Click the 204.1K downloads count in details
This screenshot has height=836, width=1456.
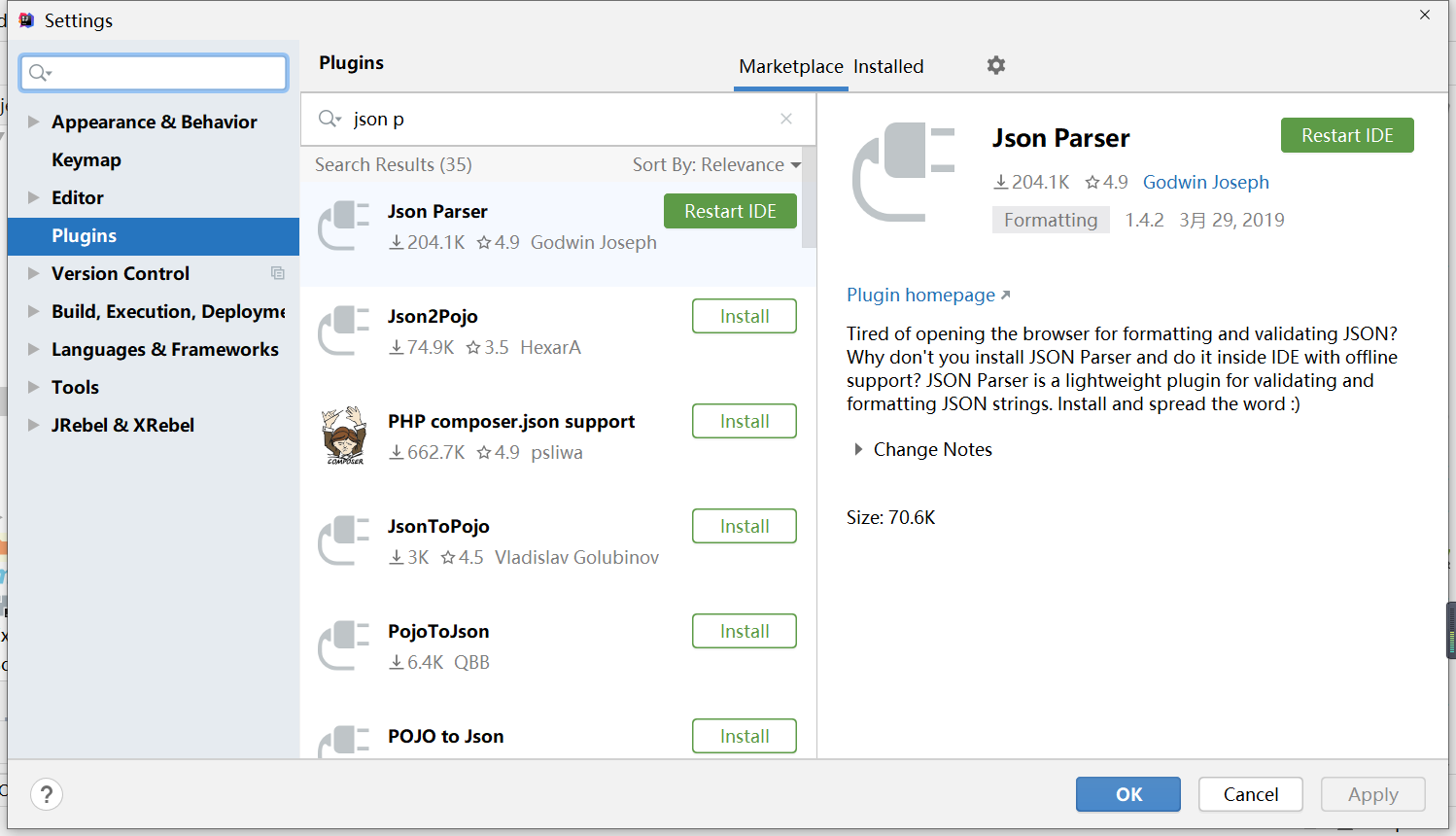1031,182
